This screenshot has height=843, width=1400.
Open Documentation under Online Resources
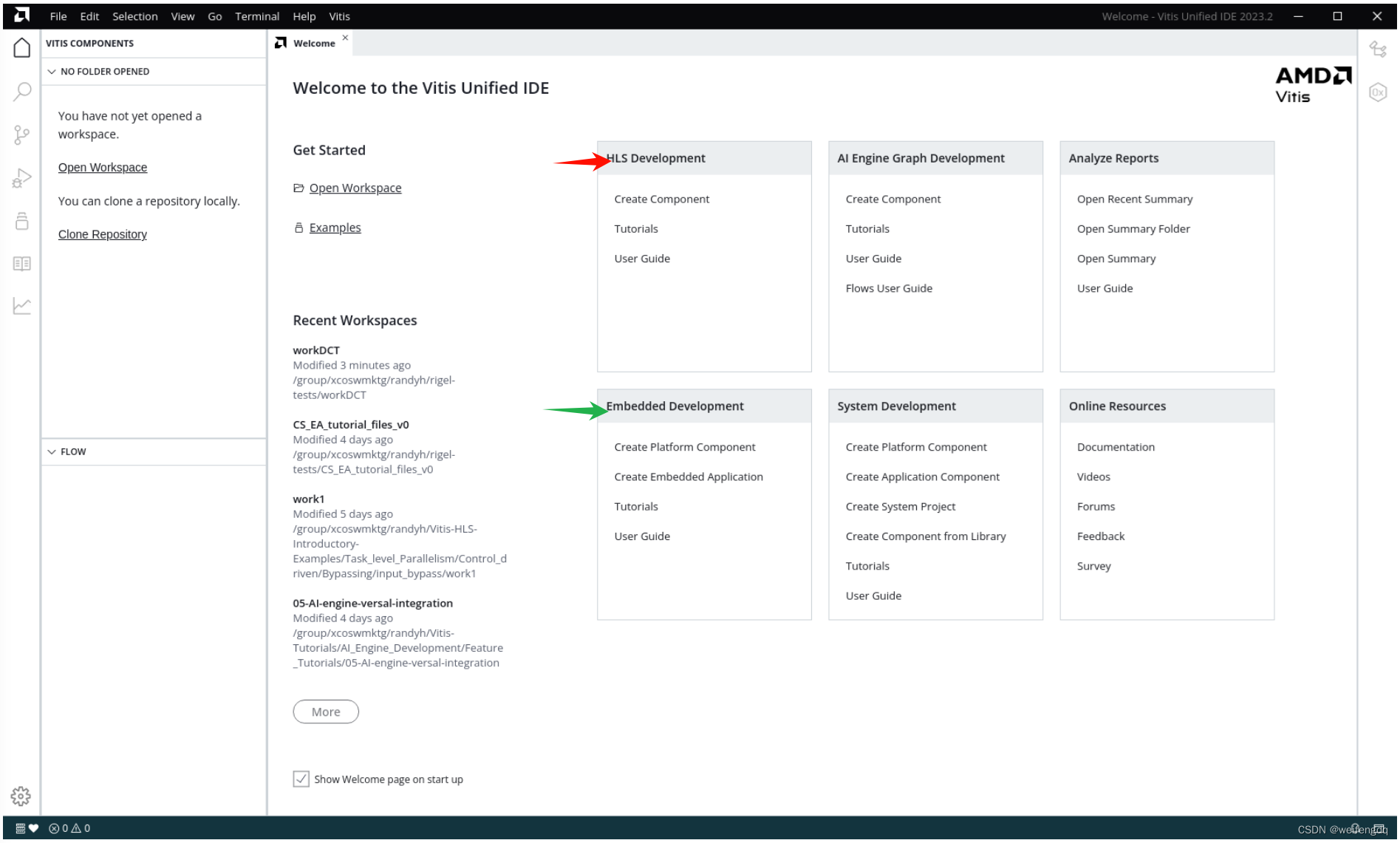(x=1116, y=447)
